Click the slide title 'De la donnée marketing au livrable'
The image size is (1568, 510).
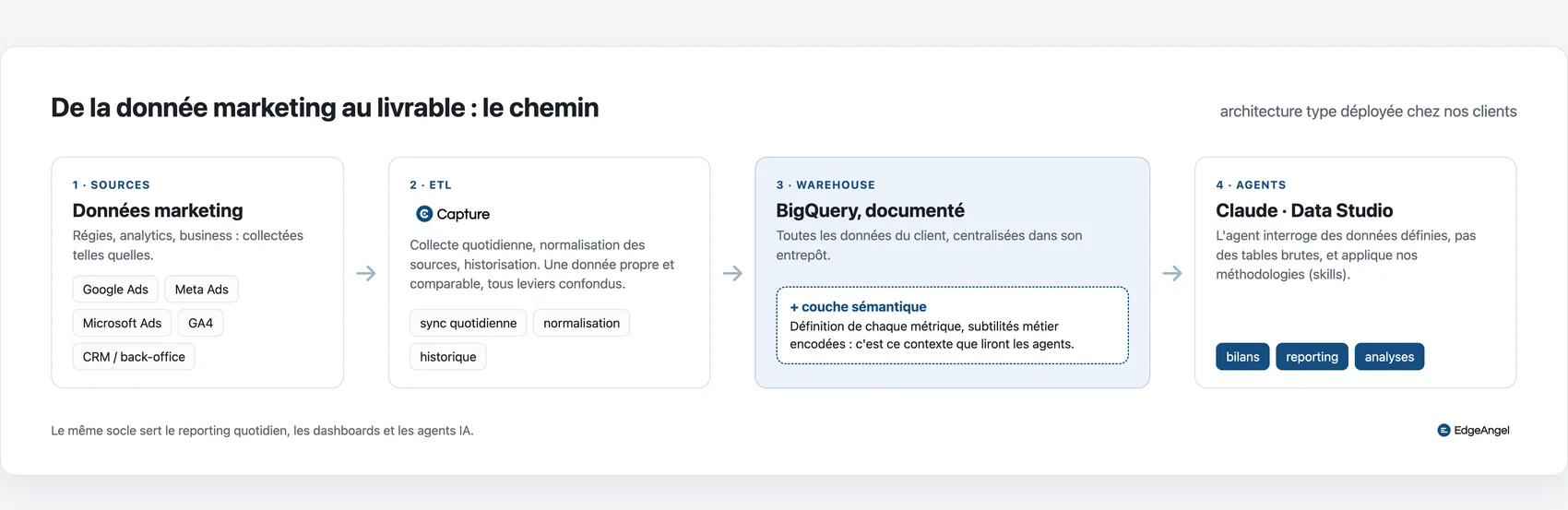[x=325, y=108]
